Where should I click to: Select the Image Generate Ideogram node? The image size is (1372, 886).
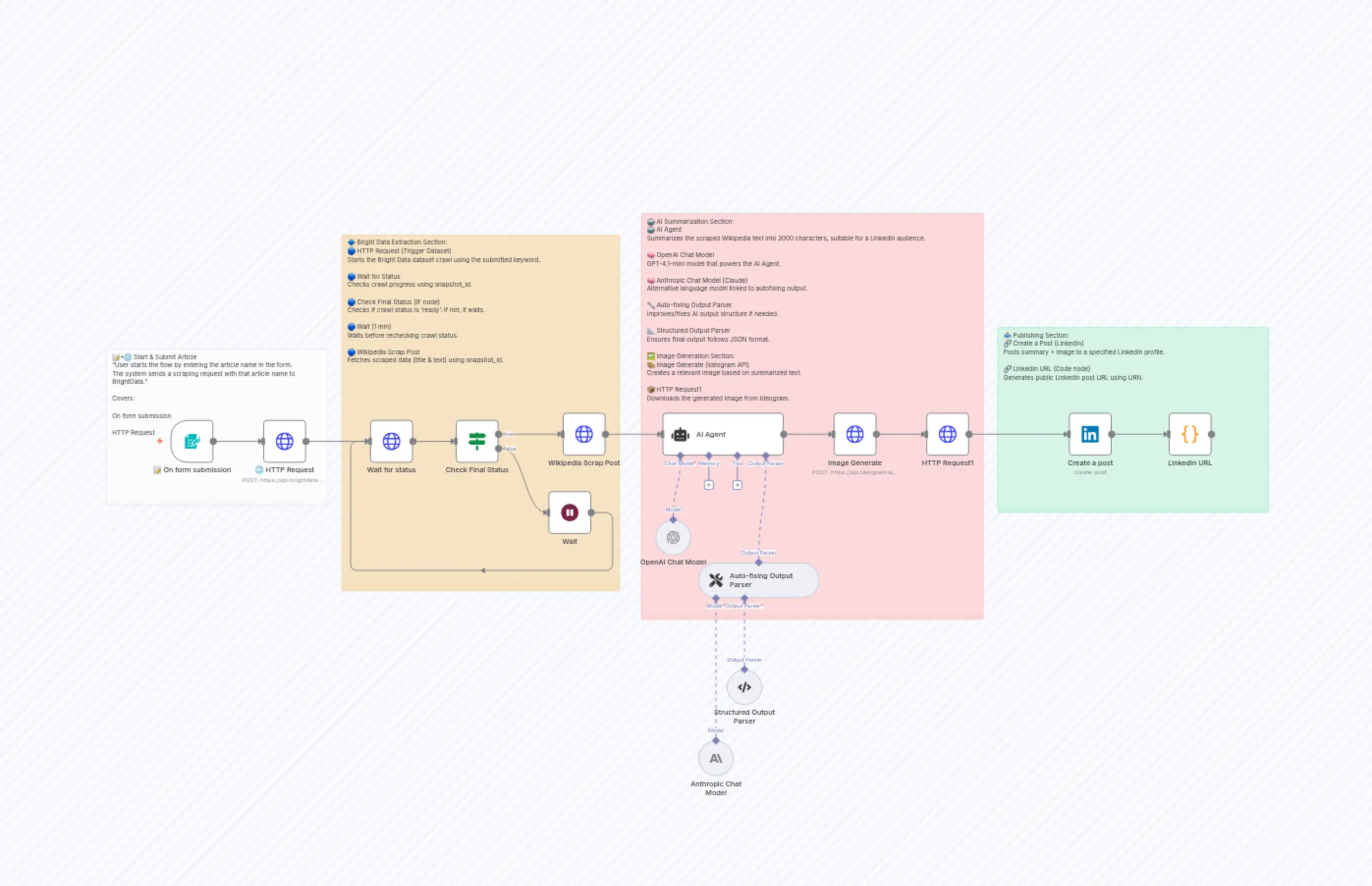(853, 435)
